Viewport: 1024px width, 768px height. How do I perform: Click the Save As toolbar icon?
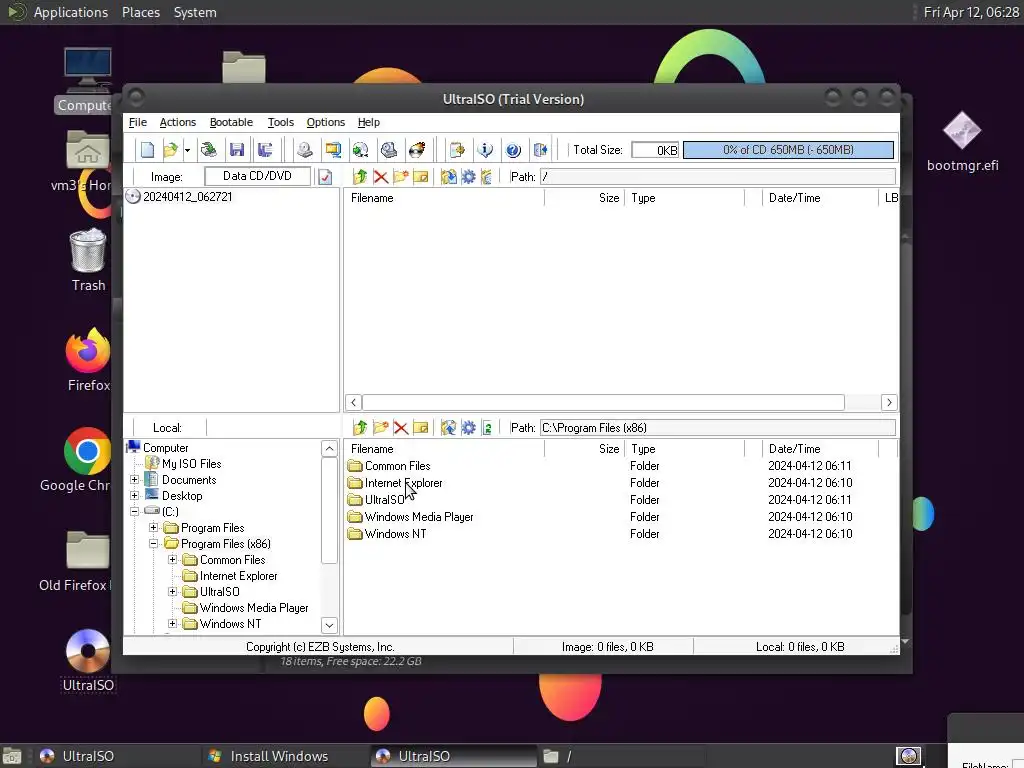(265, 150)
